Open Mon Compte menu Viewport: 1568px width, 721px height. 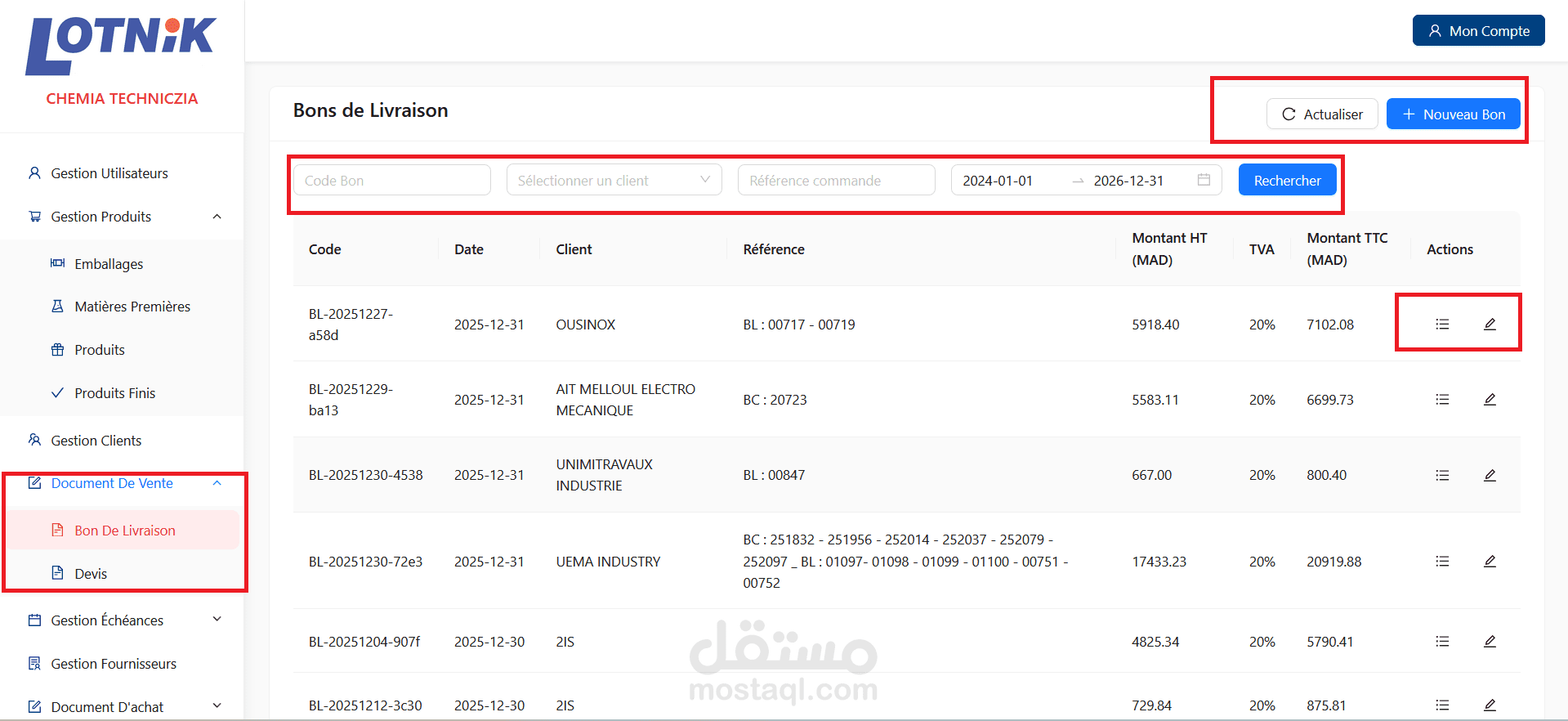pos(1478,30)
